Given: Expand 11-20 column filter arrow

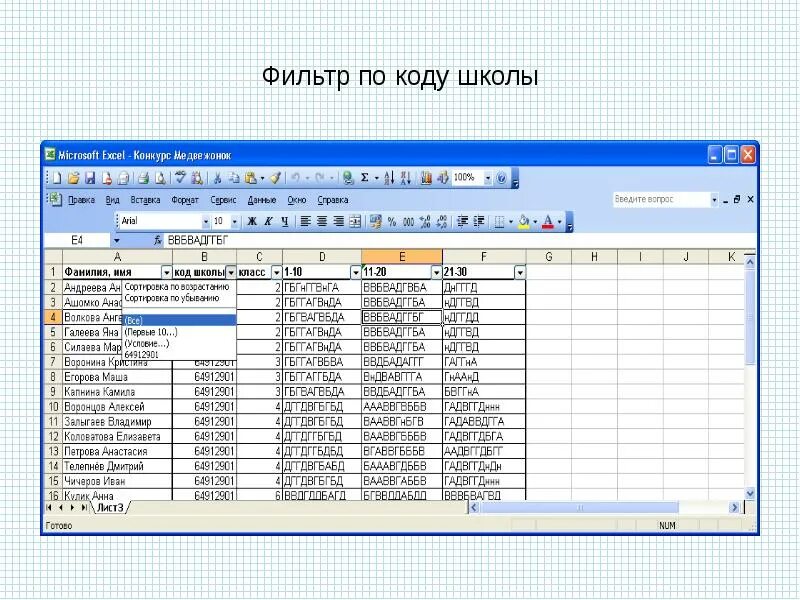Looking at the screenshot, I should click(436, 272).
